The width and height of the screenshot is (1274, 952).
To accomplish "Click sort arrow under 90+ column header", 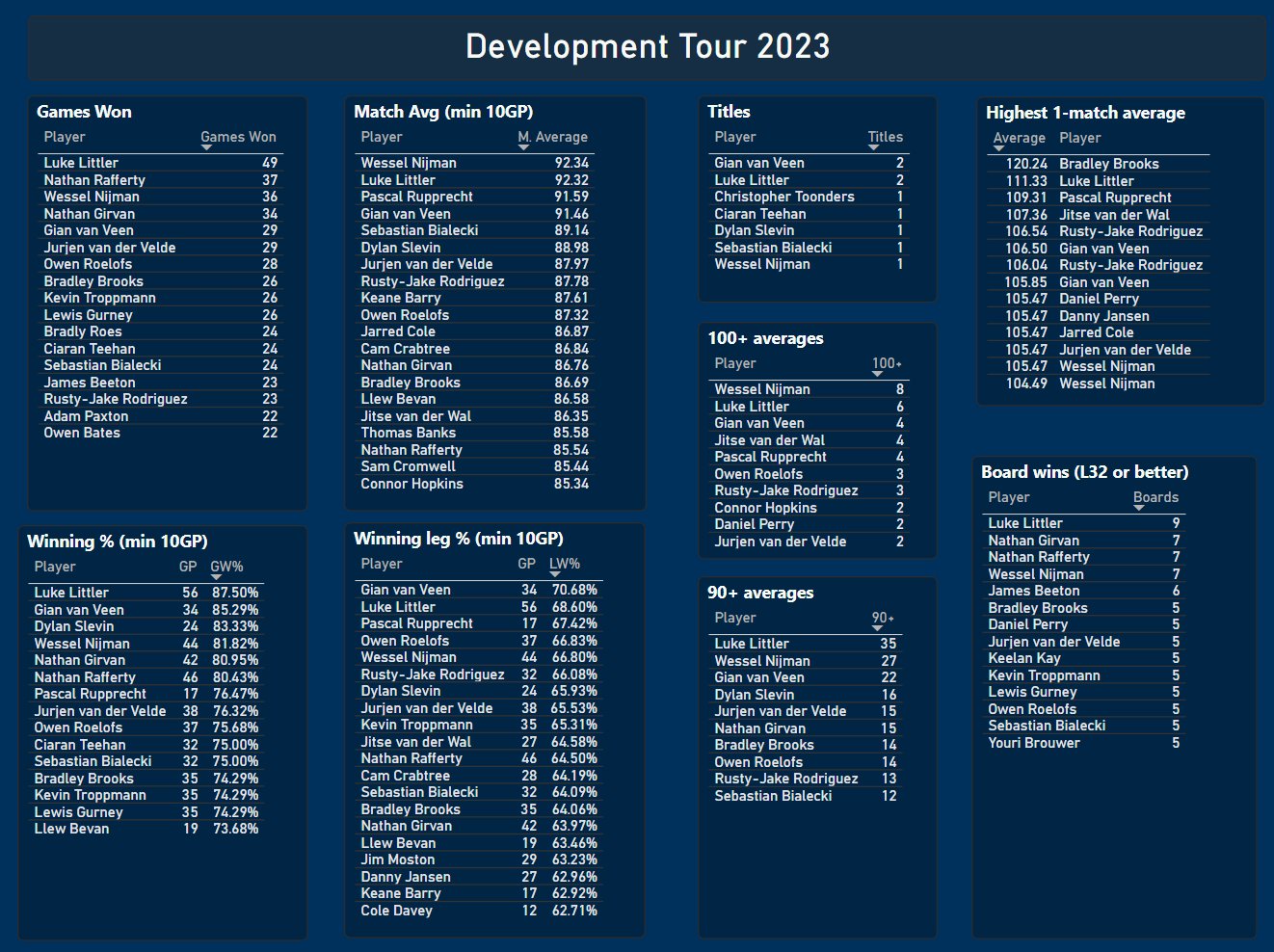I will [877, 628].
